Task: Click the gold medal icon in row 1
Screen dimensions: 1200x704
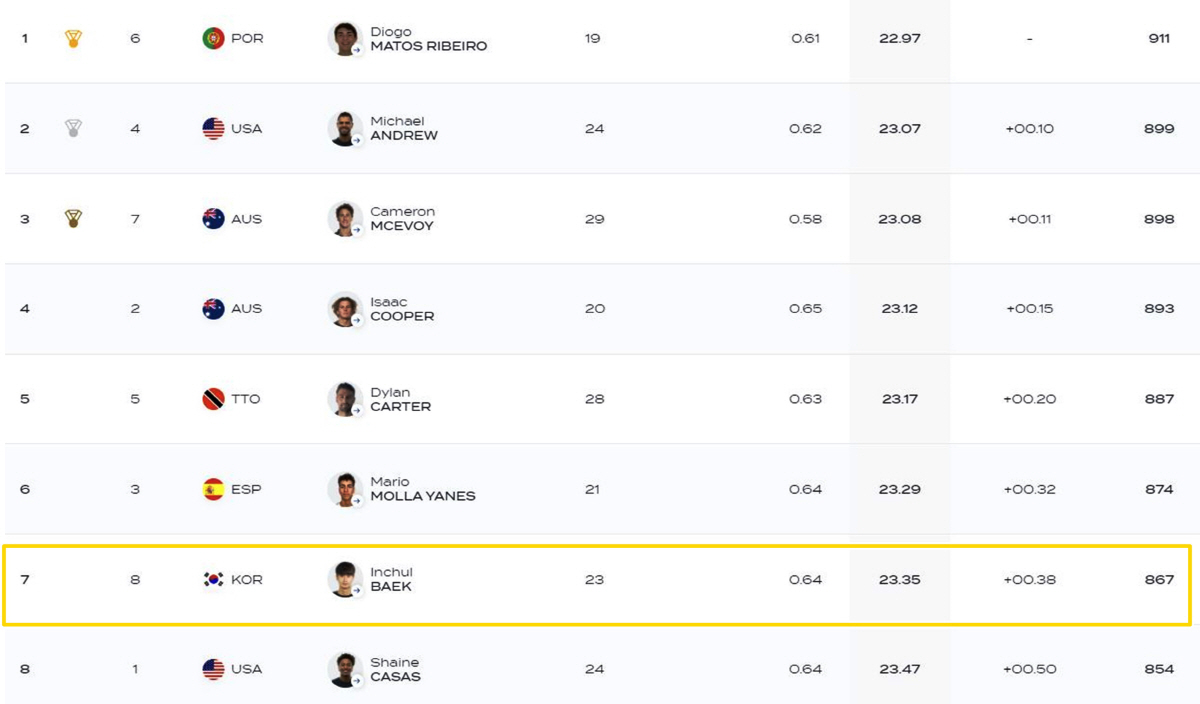Action: click(x=73, y=38)
